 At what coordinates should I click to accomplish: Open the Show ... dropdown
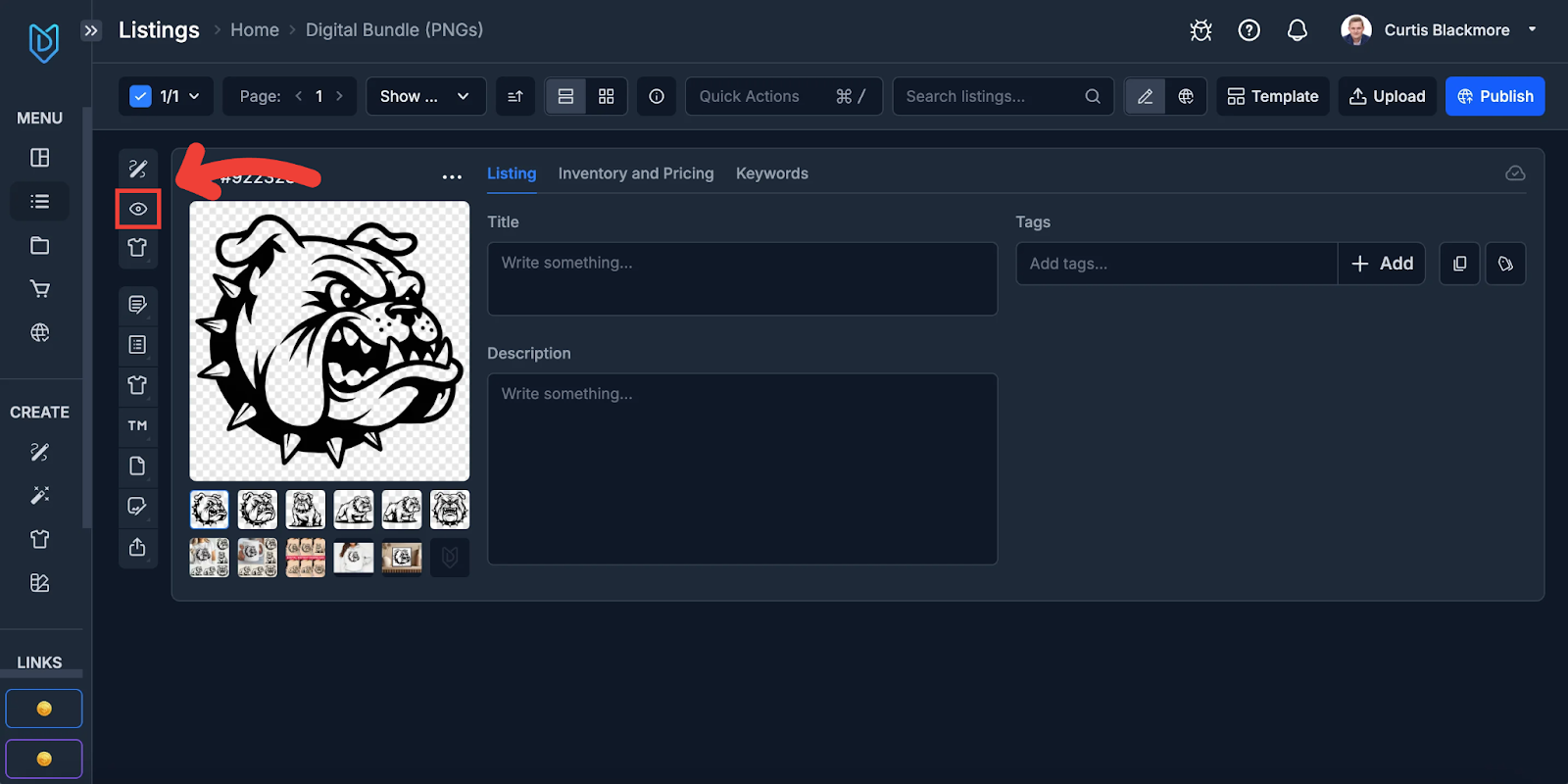click(x=426, y=96)
